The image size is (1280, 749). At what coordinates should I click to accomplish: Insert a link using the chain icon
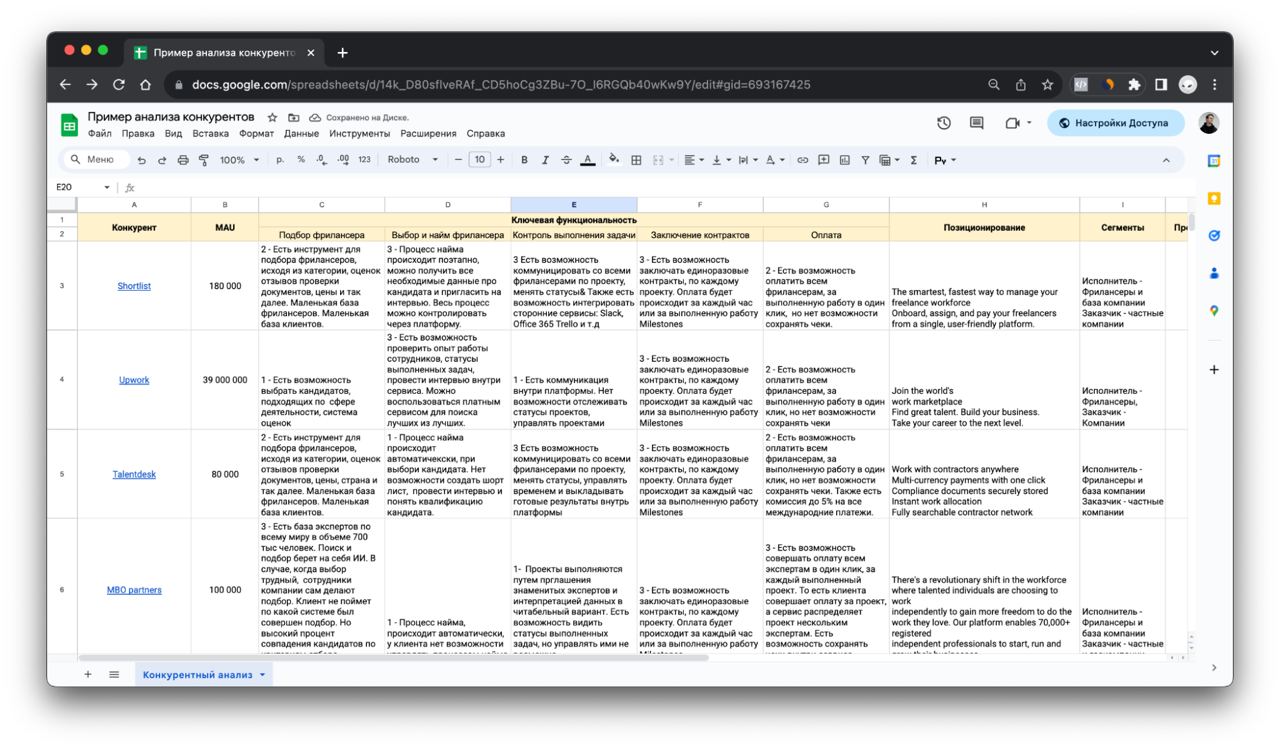pos(802,160)
